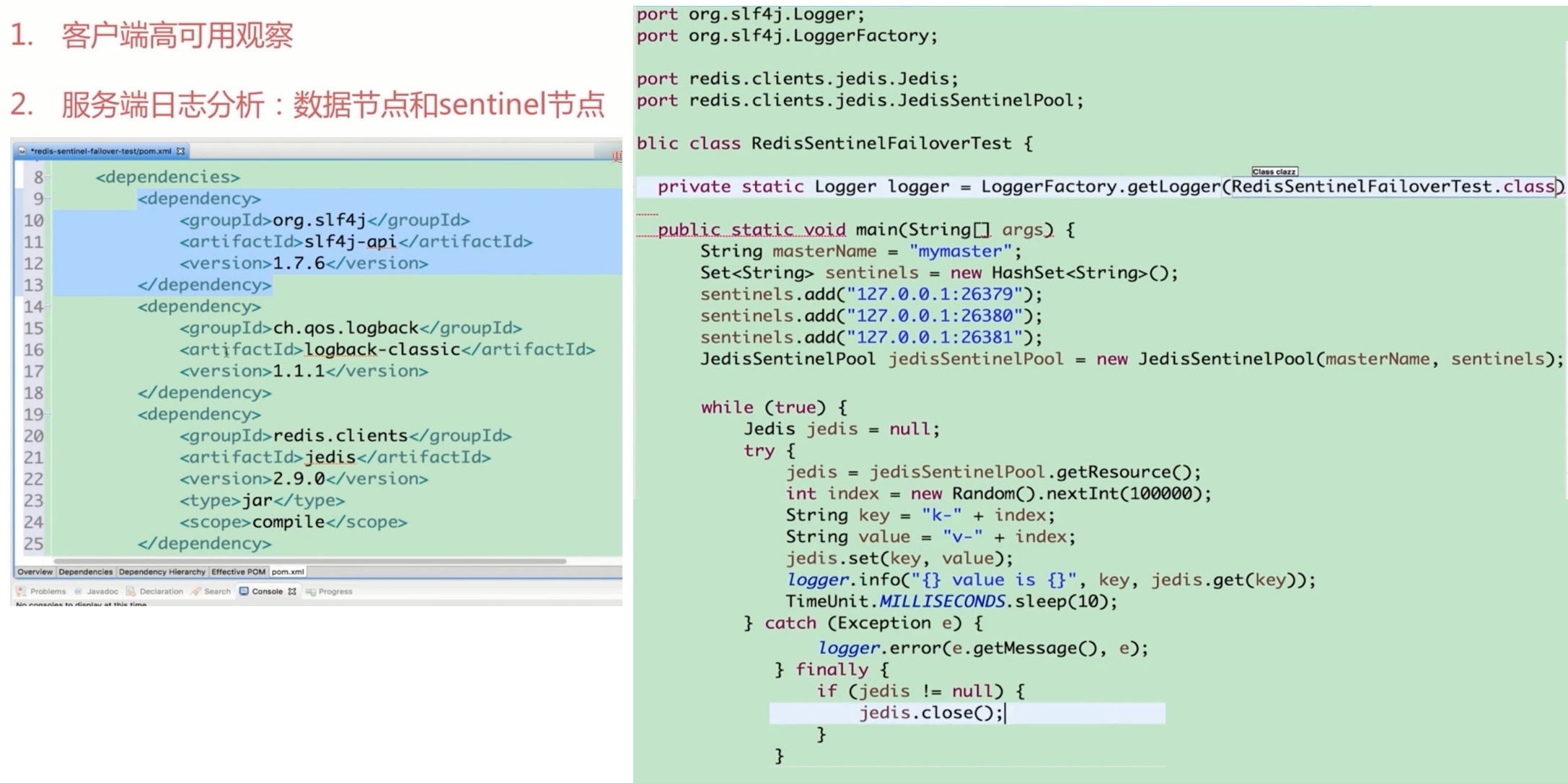Collapse the jedis dependency fold at line 19
This screenshot has height=783, width=1568.
[x=48, y=414]
